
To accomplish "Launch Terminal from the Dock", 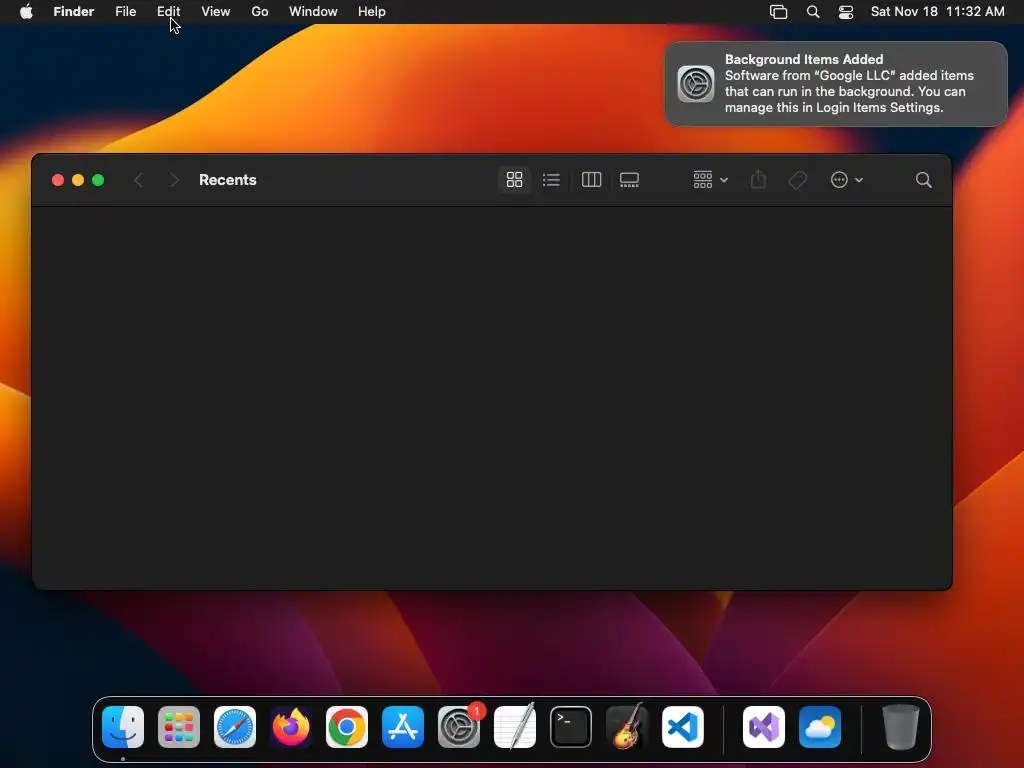I will pyautogui.click(x=571, y=727).
